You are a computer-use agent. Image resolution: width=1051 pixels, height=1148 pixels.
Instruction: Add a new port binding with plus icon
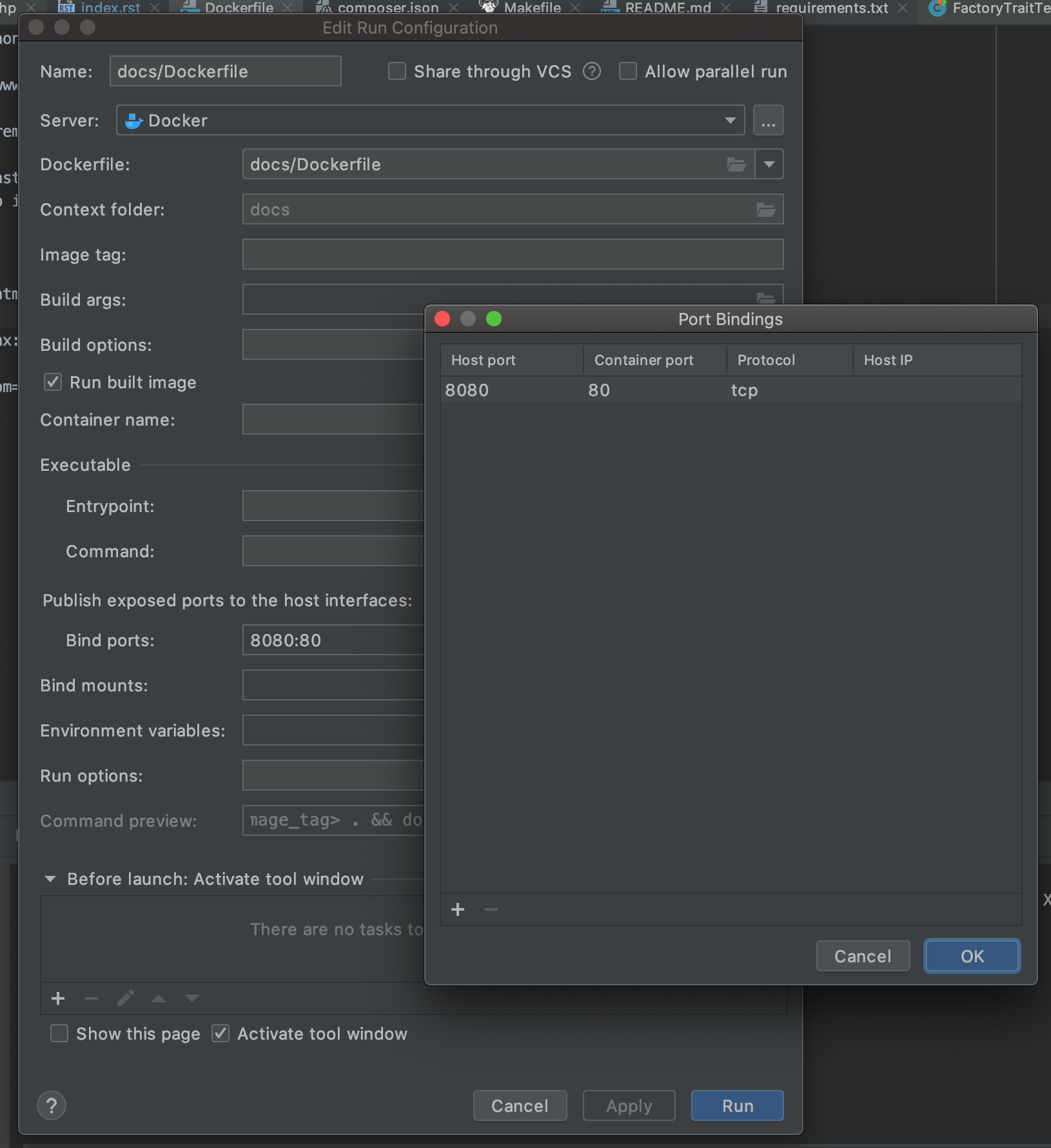tap(458, 909)
